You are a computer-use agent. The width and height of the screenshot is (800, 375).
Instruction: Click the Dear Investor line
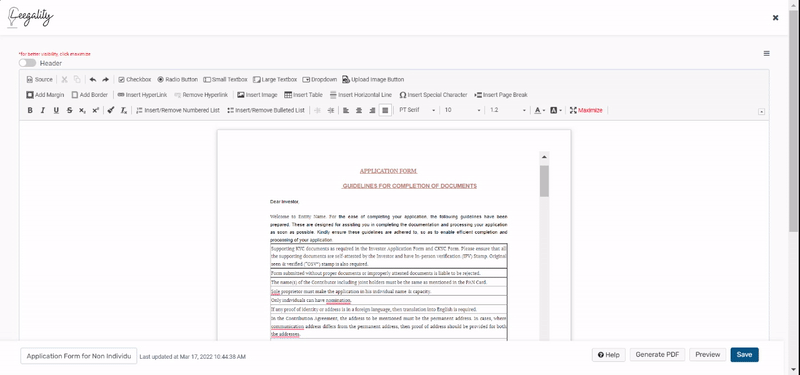click(285, 202)
